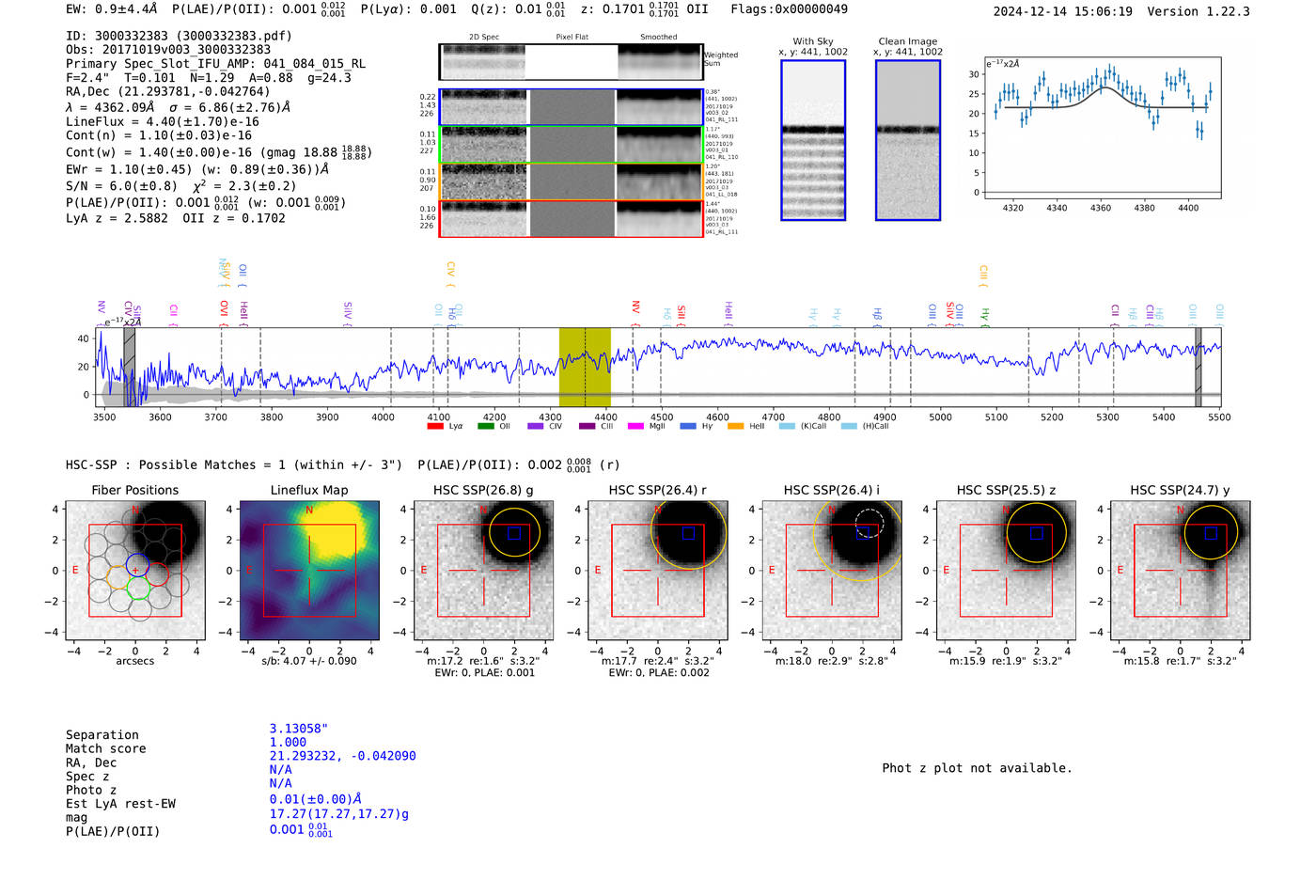This screenshot has height=896, width=1316.
Task: Click the grey hatched band near 3540 Å
Action: pyautogui.click(x=130, y=367)
